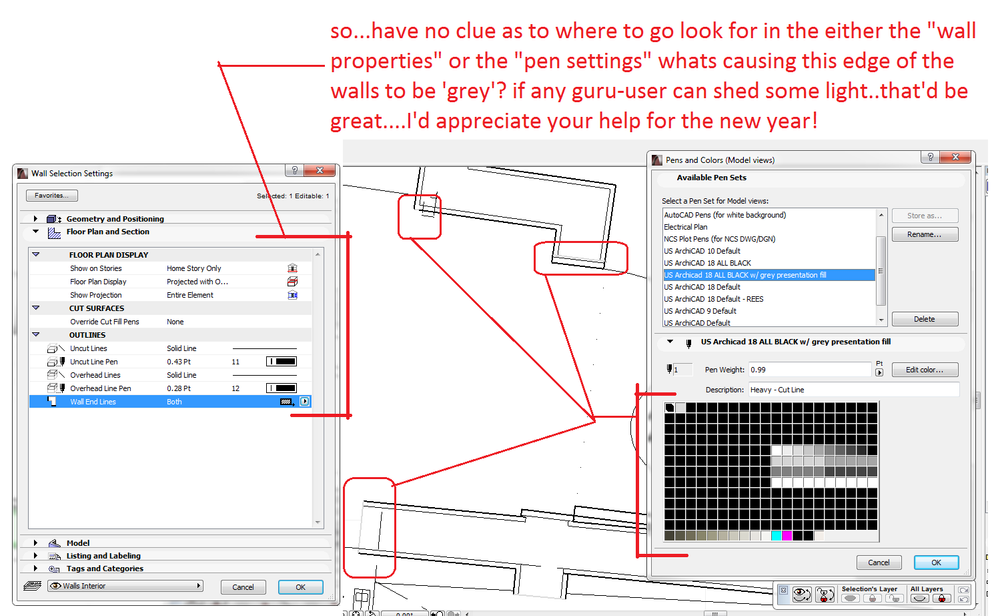Screen dimensions: 998x616
Task: Select the cyan pen in the color grid
Action: coord(776,536)
